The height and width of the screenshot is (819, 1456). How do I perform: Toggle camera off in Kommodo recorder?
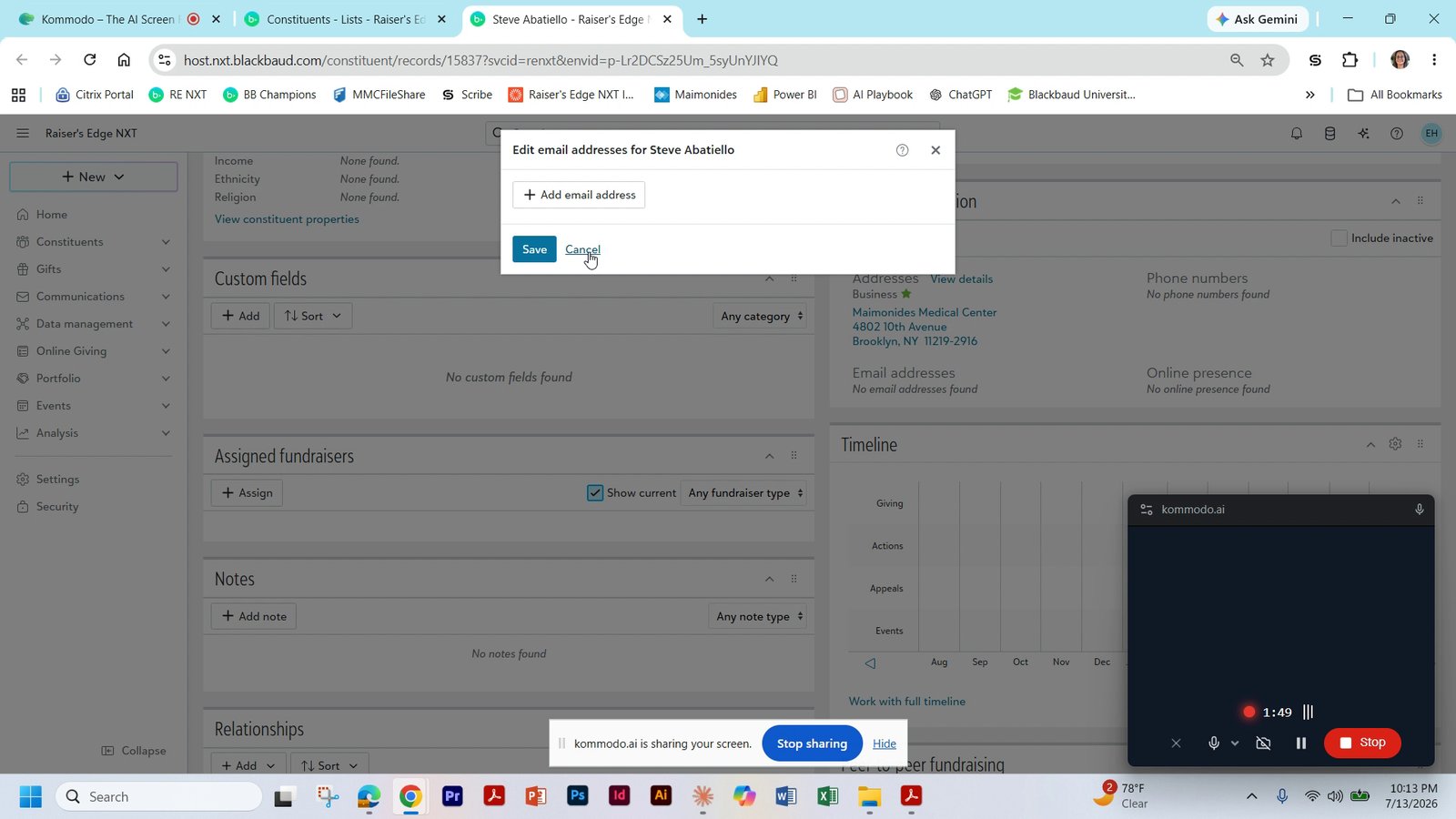[x=1263, y=743]
